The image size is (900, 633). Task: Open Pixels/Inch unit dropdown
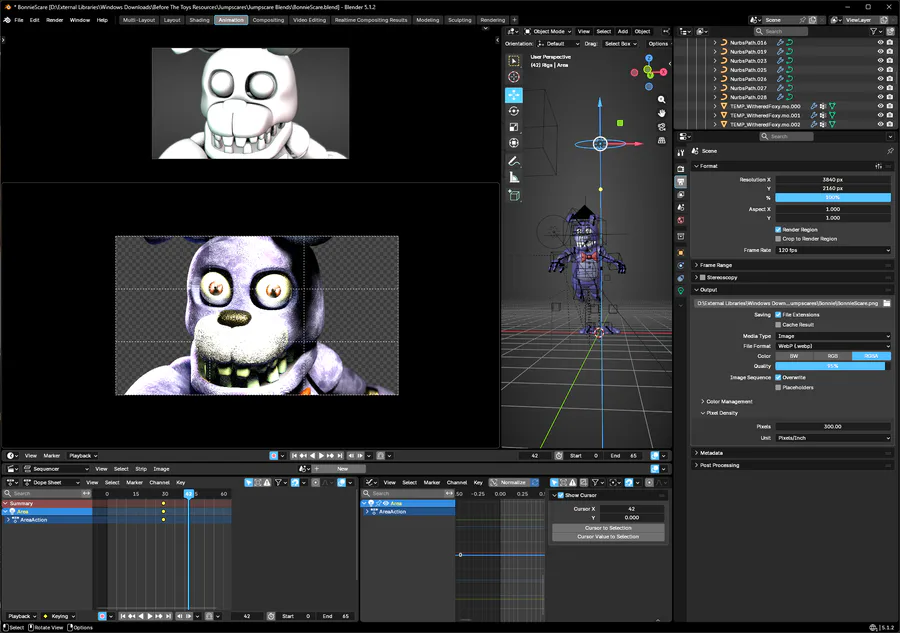coord(833,438)
